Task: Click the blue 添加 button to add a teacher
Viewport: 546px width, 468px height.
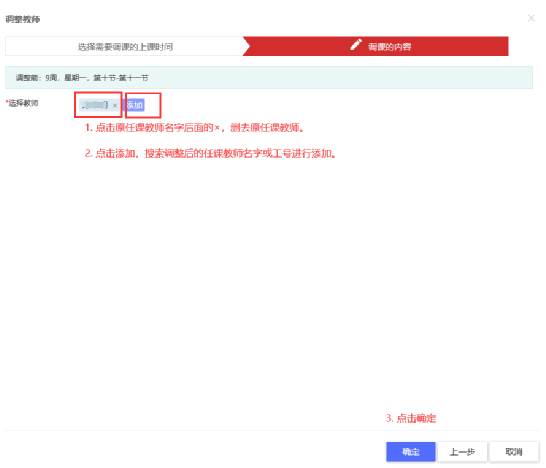Action: (x=135, y=105)
